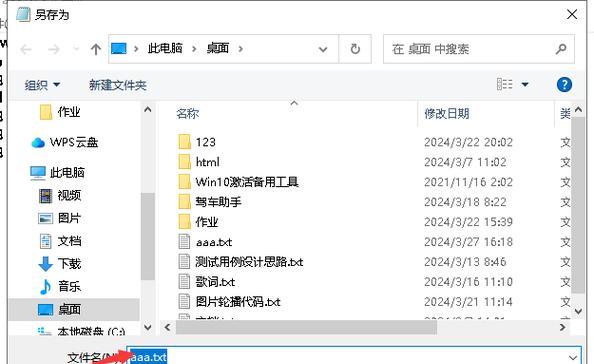Screen dimensions: 594x364
Task: Refresh the folder view
Action: [x=355, y=49]
